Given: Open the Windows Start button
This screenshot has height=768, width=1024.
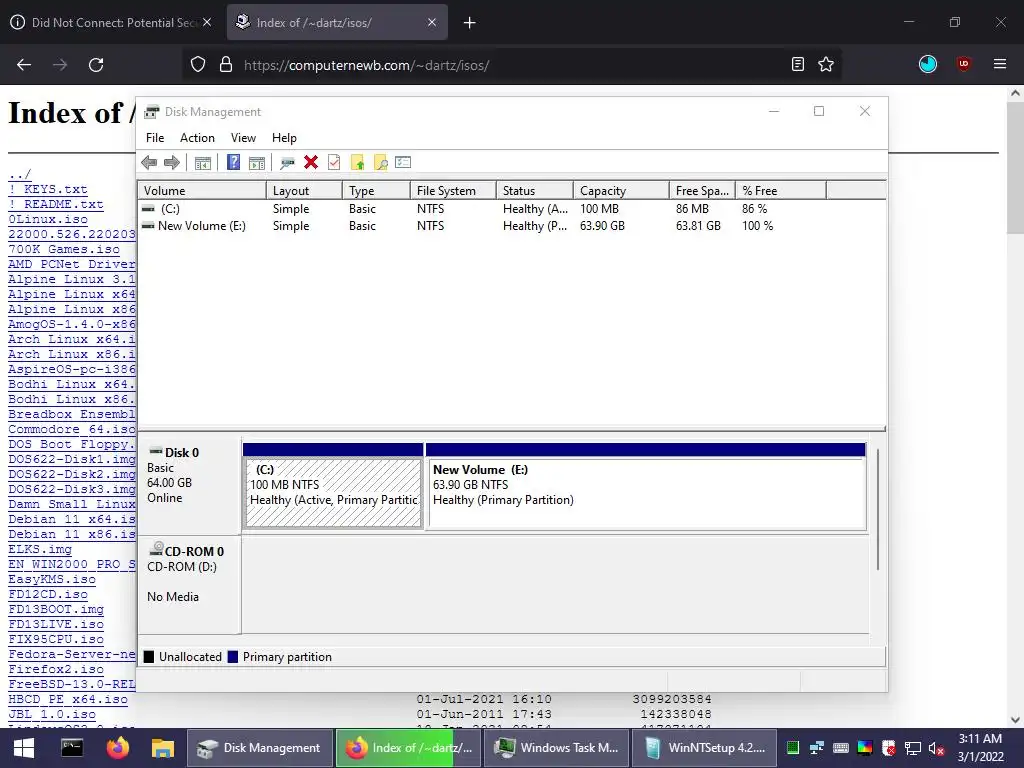Looking at the screenshot, I should click(x=24, y=748).
